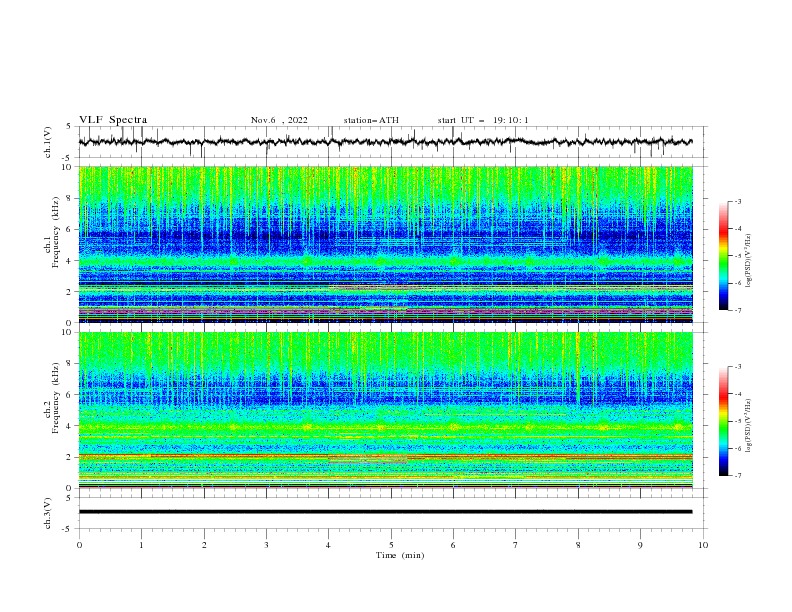This screenshot has height=612, width=792.
Task: Click the "station=ATH" label
Action: (x=371, y=120)
